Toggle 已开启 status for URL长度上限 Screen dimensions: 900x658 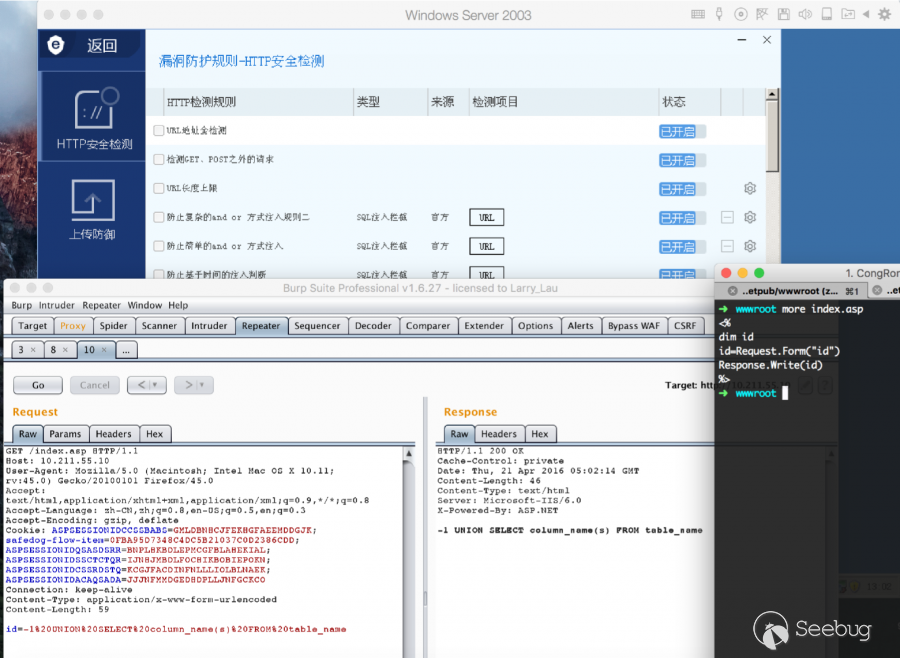(682, 189)
